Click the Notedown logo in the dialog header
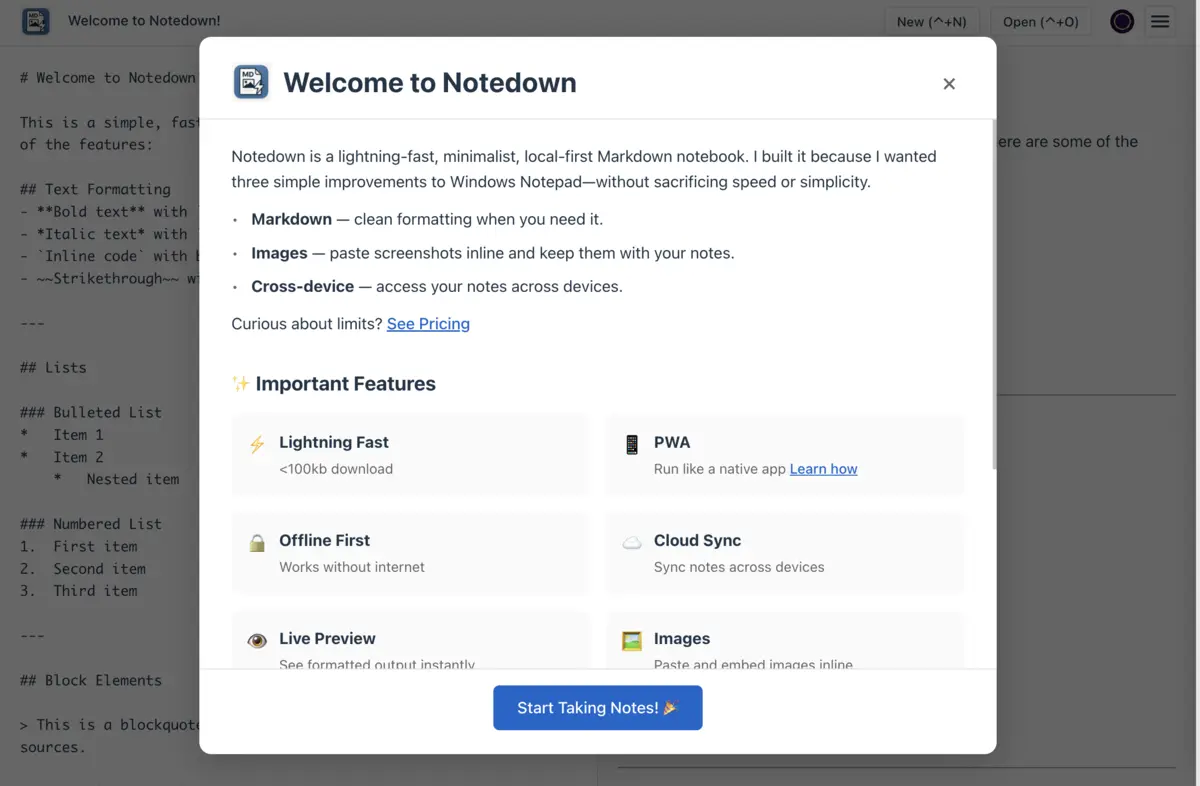This screenshot has width=1200, height=786. point(250,82)
